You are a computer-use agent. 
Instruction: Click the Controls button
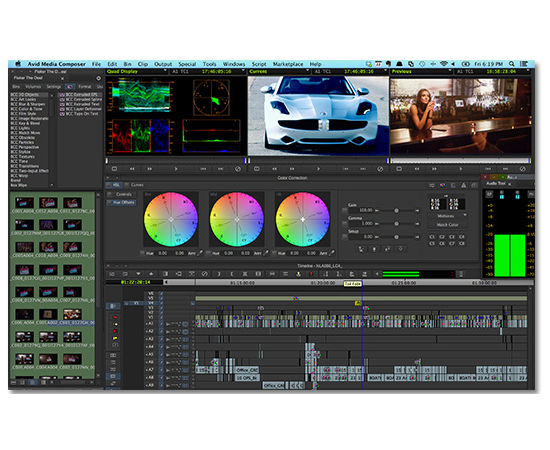pos(120,194)
